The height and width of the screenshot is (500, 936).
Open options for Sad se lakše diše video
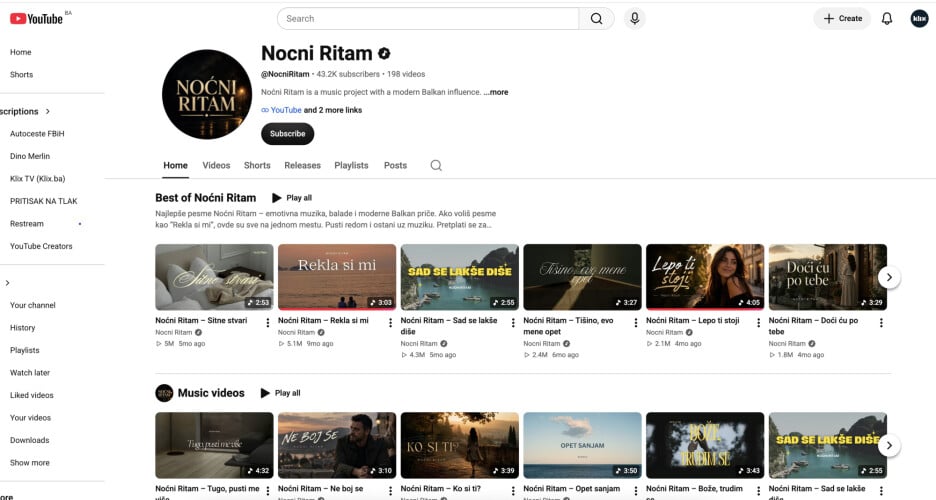(513, 323)
